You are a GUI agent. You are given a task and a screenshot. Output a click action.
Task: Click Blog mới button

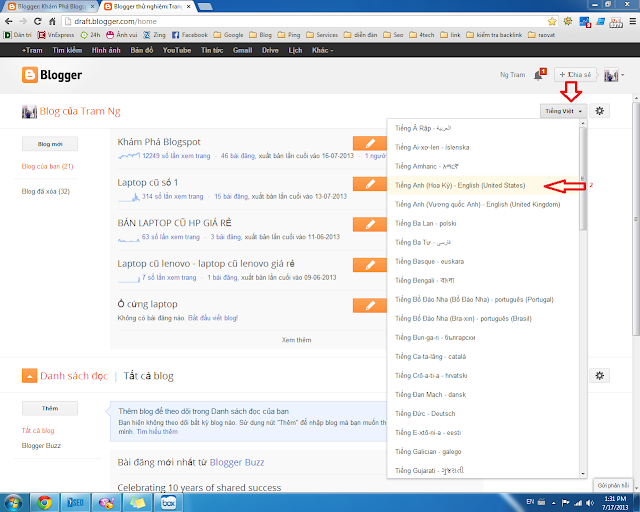click(x=50, y=144)
